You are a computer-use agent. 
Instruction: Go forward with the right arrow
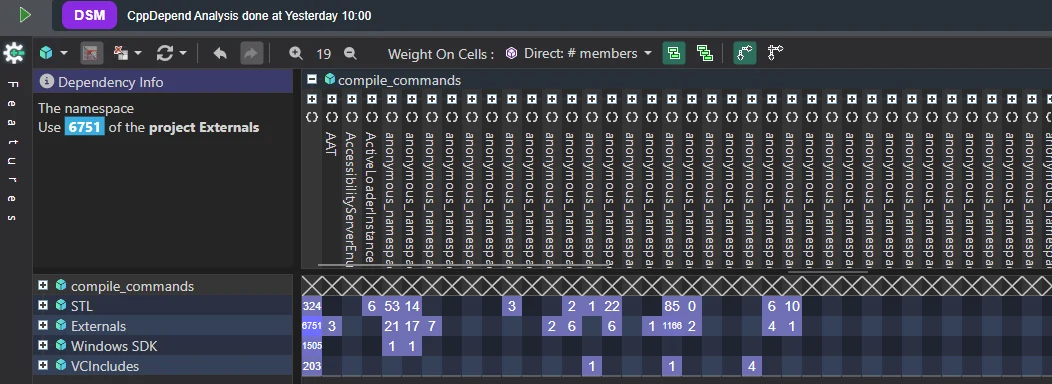click(251, 53)
